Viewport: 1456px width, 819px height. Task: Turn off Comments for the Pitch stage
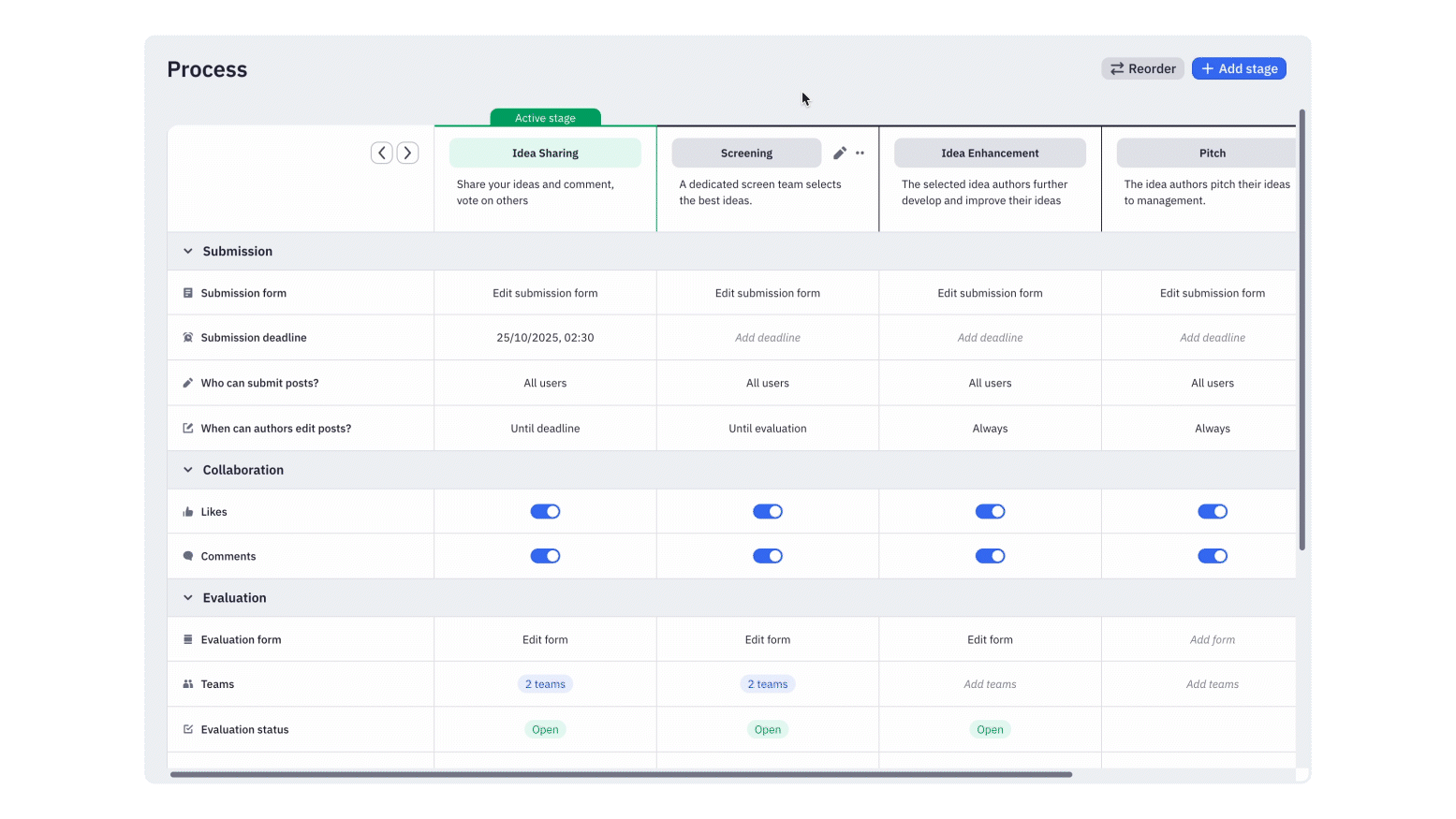(x=1213, y=555)
